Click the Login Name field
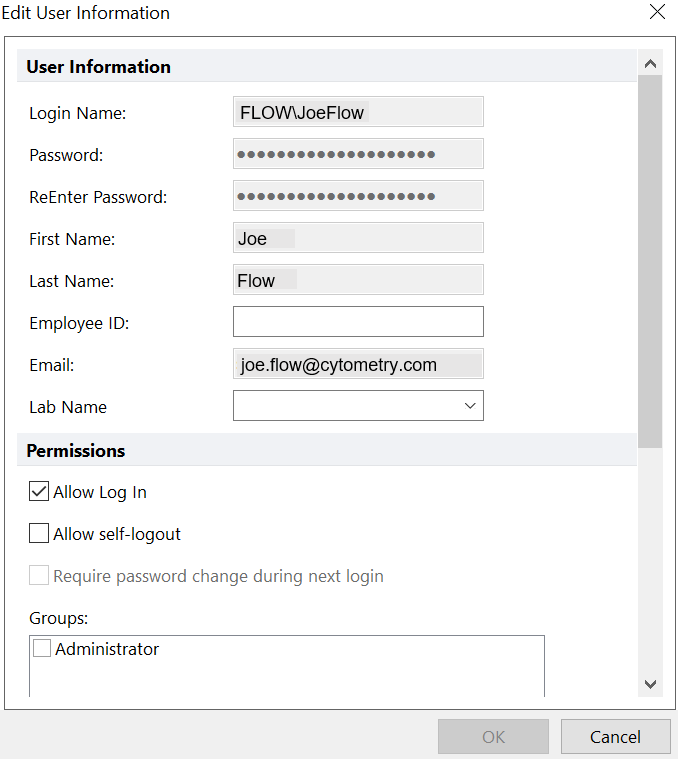This screenshot has height=759, width=678. pos(358,112)
